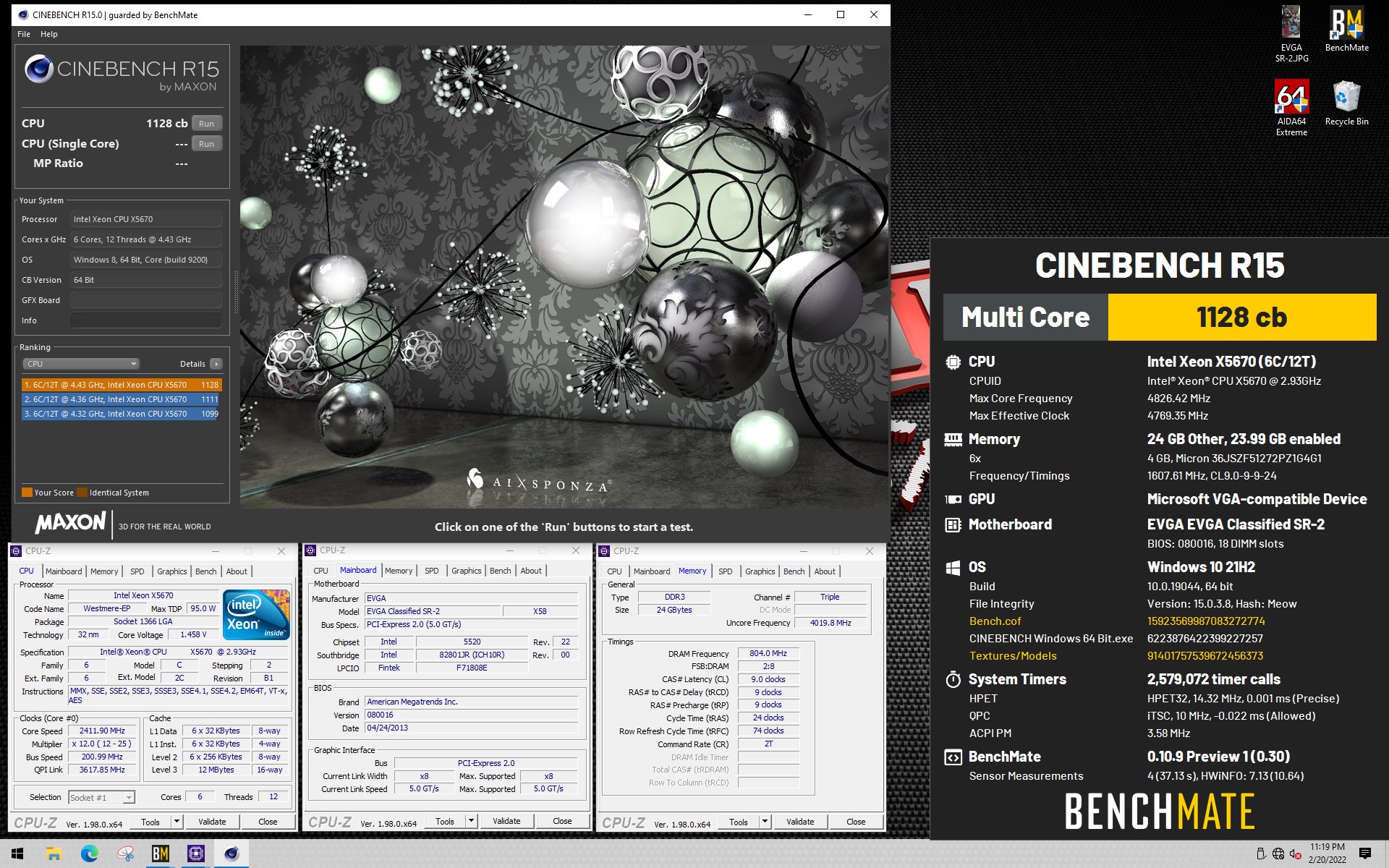Image resolution: width=1389 pixels, height=868 pixels.
Task: Launch Microsoft Edge from the taskbar
Action: pyautogui.click(x=89, y=854)
